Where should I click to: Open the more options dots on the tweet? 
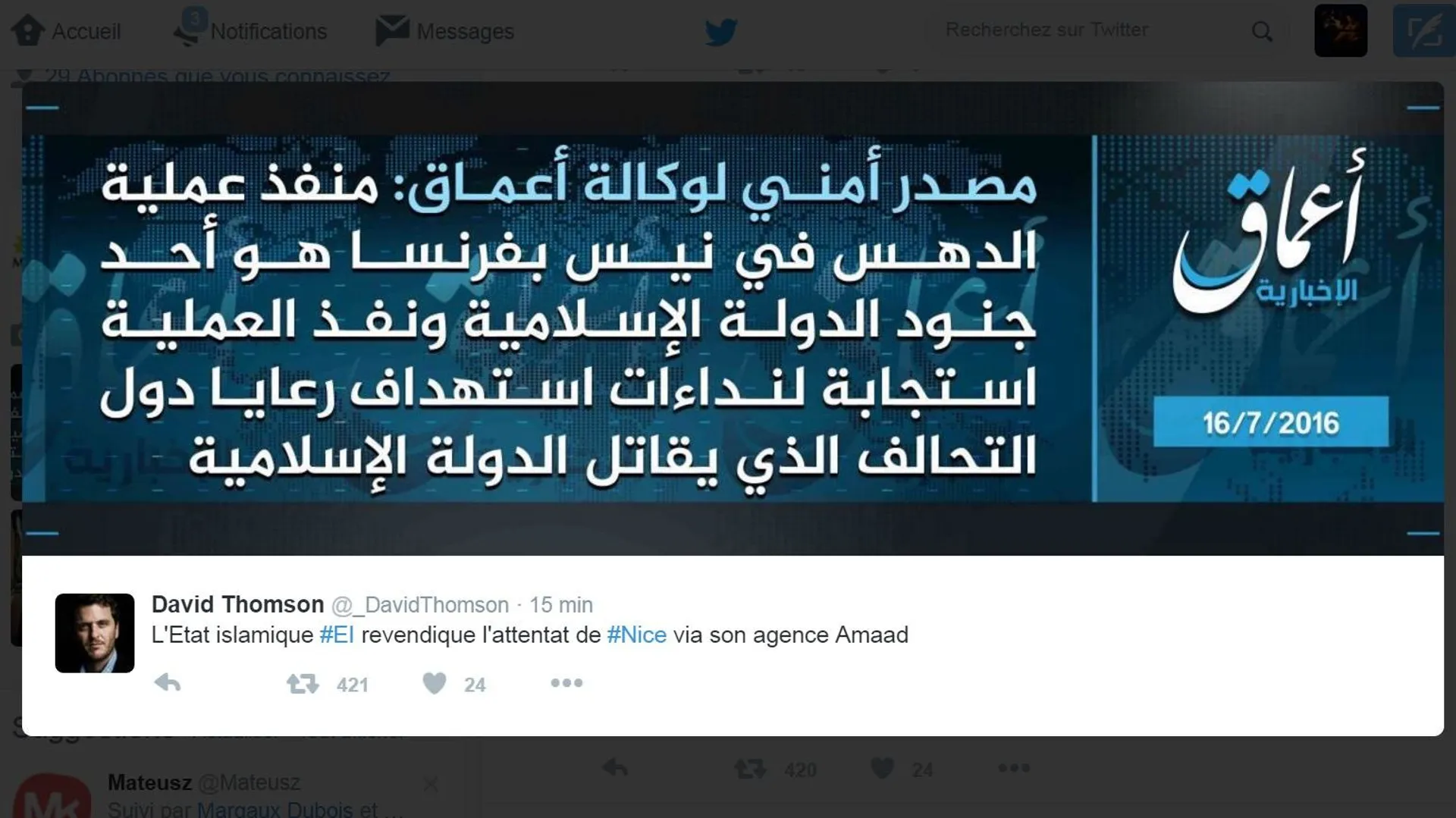click(x=566, y=683)
